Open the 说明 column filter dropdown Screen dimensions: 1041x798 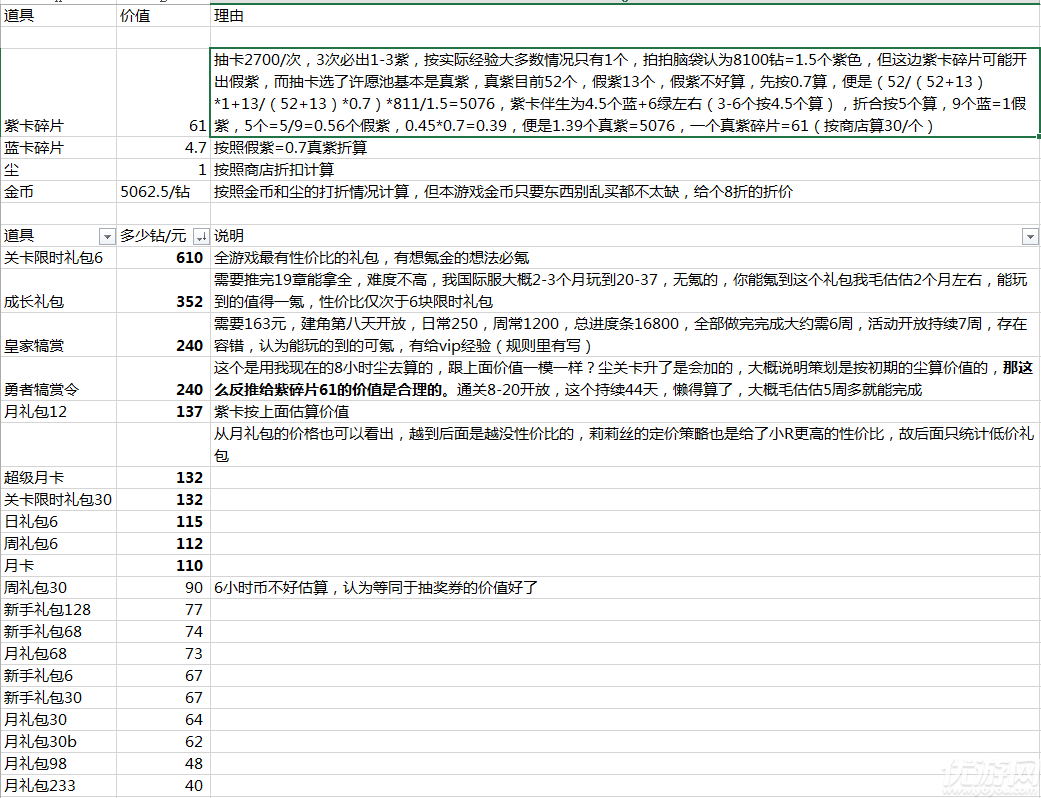(x=1030, y=236)
